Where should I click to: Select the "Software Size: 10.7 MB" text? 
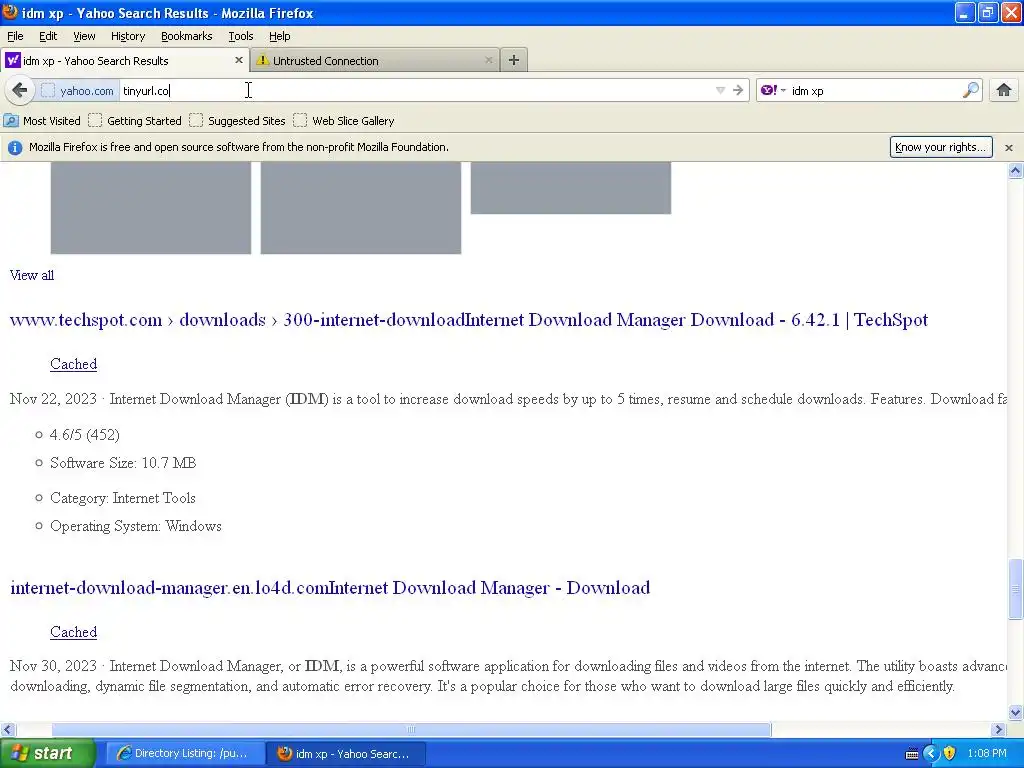123,463
